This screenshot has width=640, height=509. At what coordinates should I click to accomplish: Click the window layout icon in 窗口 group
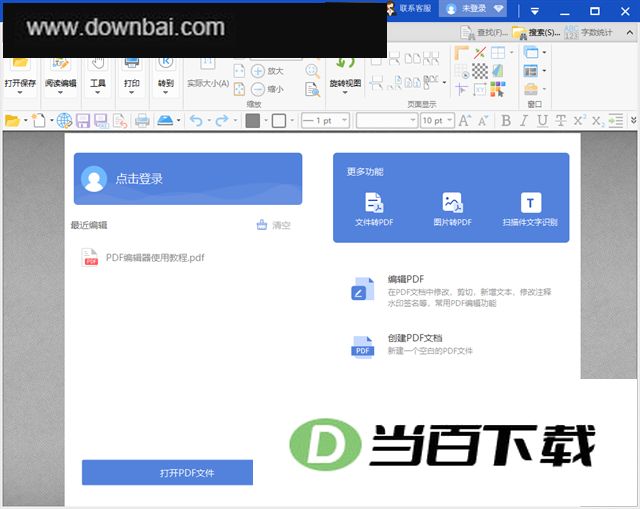tap(531, 71)
